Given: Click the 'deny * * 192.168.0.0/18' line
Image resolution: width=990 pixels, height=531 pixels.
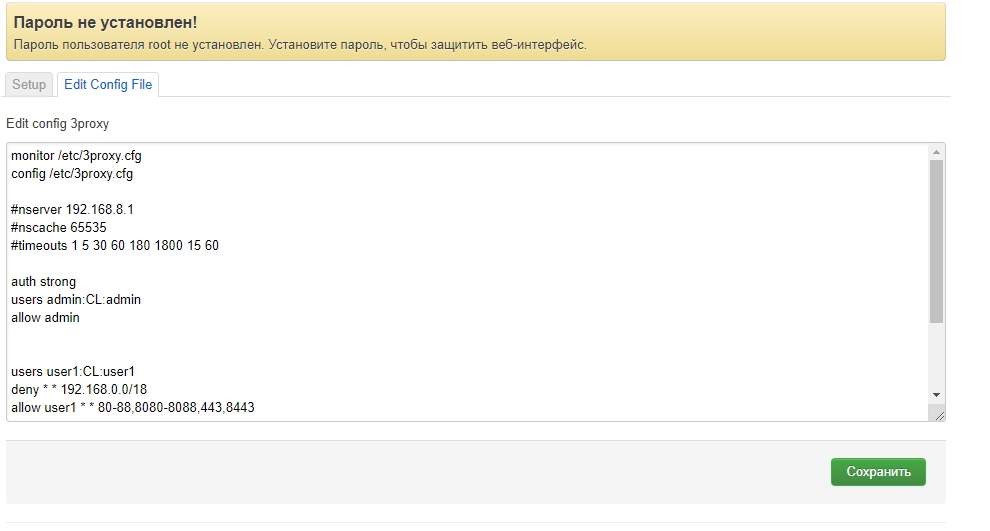Looking at the screenshot, I should click(79, 390).
